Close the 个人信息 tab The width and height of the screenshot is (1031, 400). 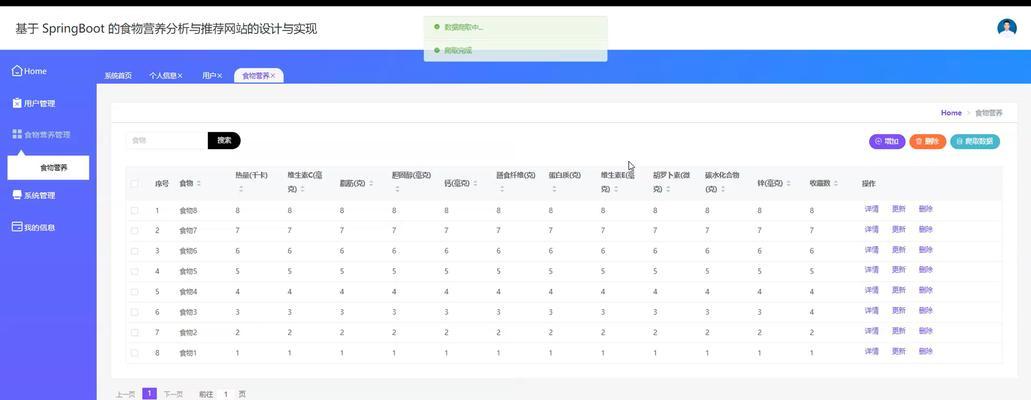tap(180, 76)
